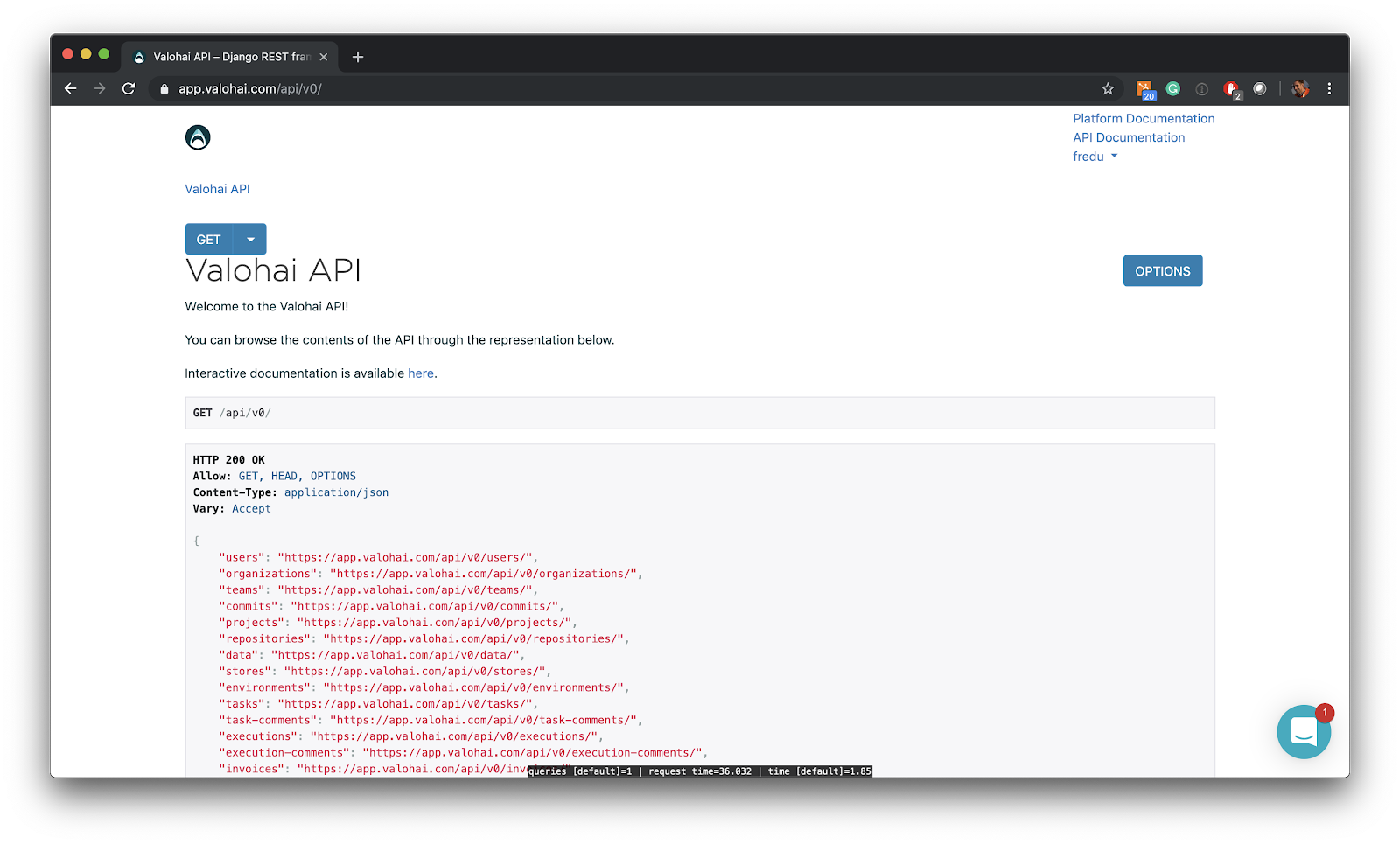Open the commits endpoint URL
1400x844 pixels.
tap(424, 606)
